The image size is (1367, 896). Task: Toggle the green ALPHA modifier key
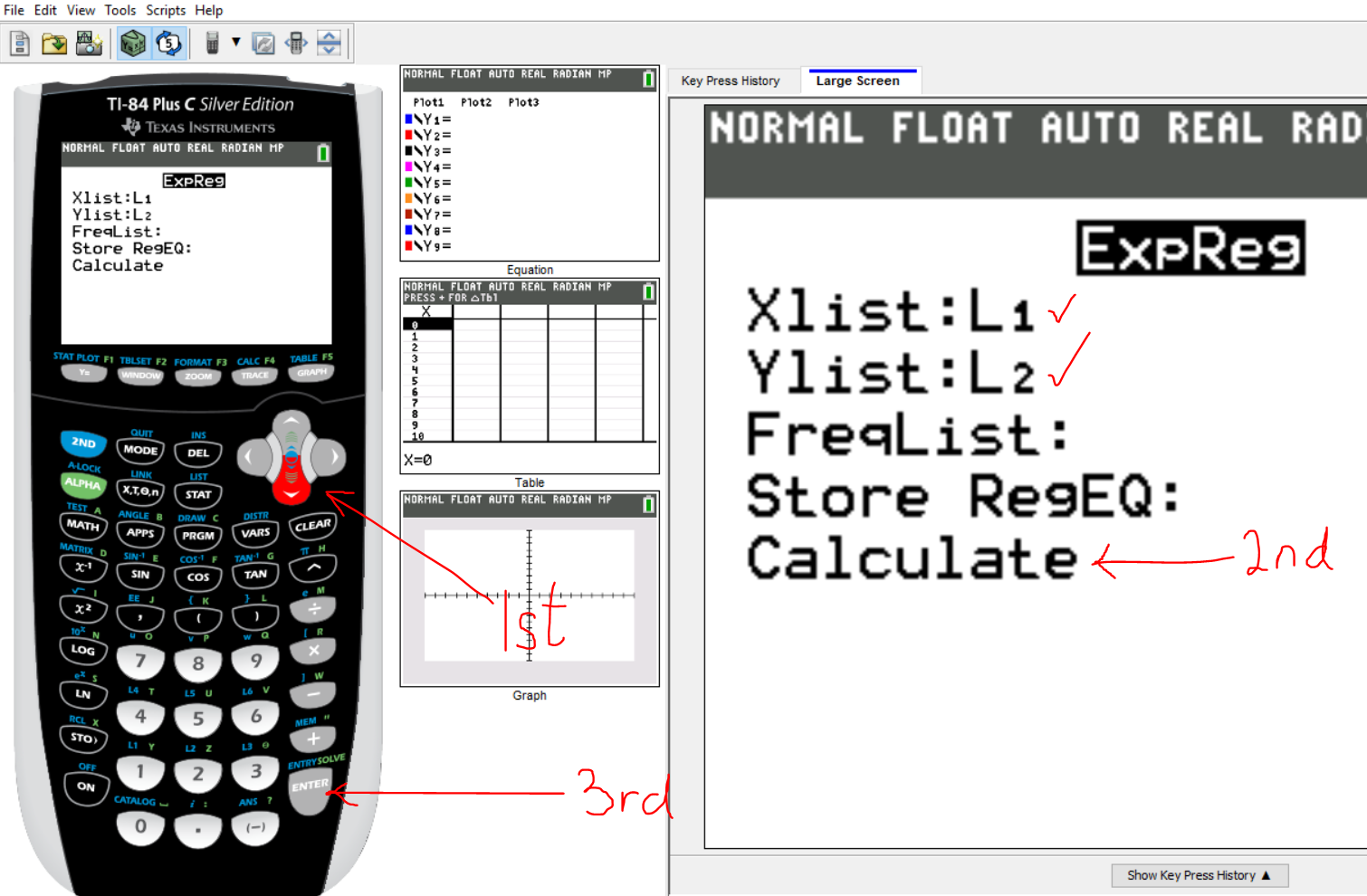[x=83, y=483]
